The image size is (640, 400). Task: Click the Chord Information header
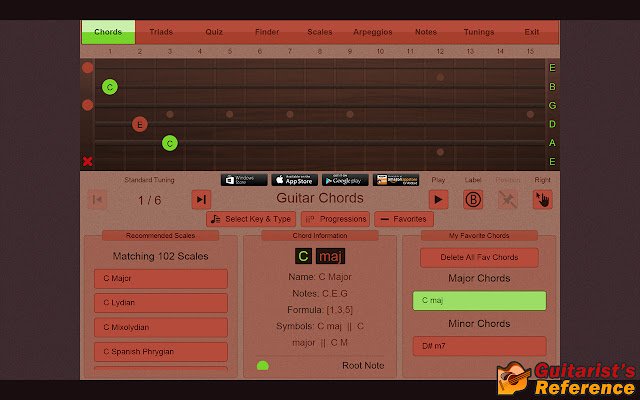pyautogui.click(x=320, y=236)
